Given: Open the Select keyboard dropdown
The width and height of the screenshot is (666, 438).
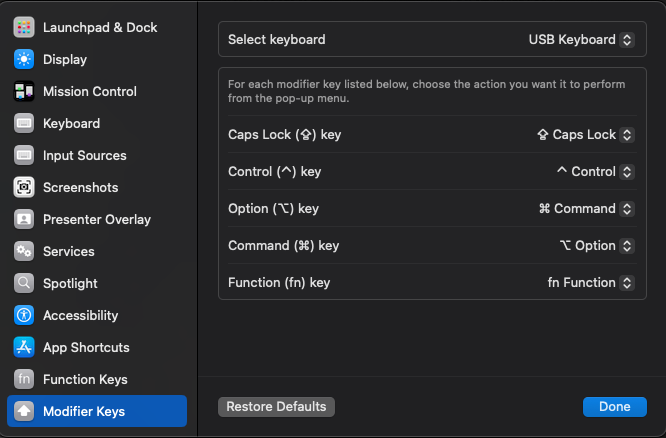Looking at the screenshot, I should [581, 40].
